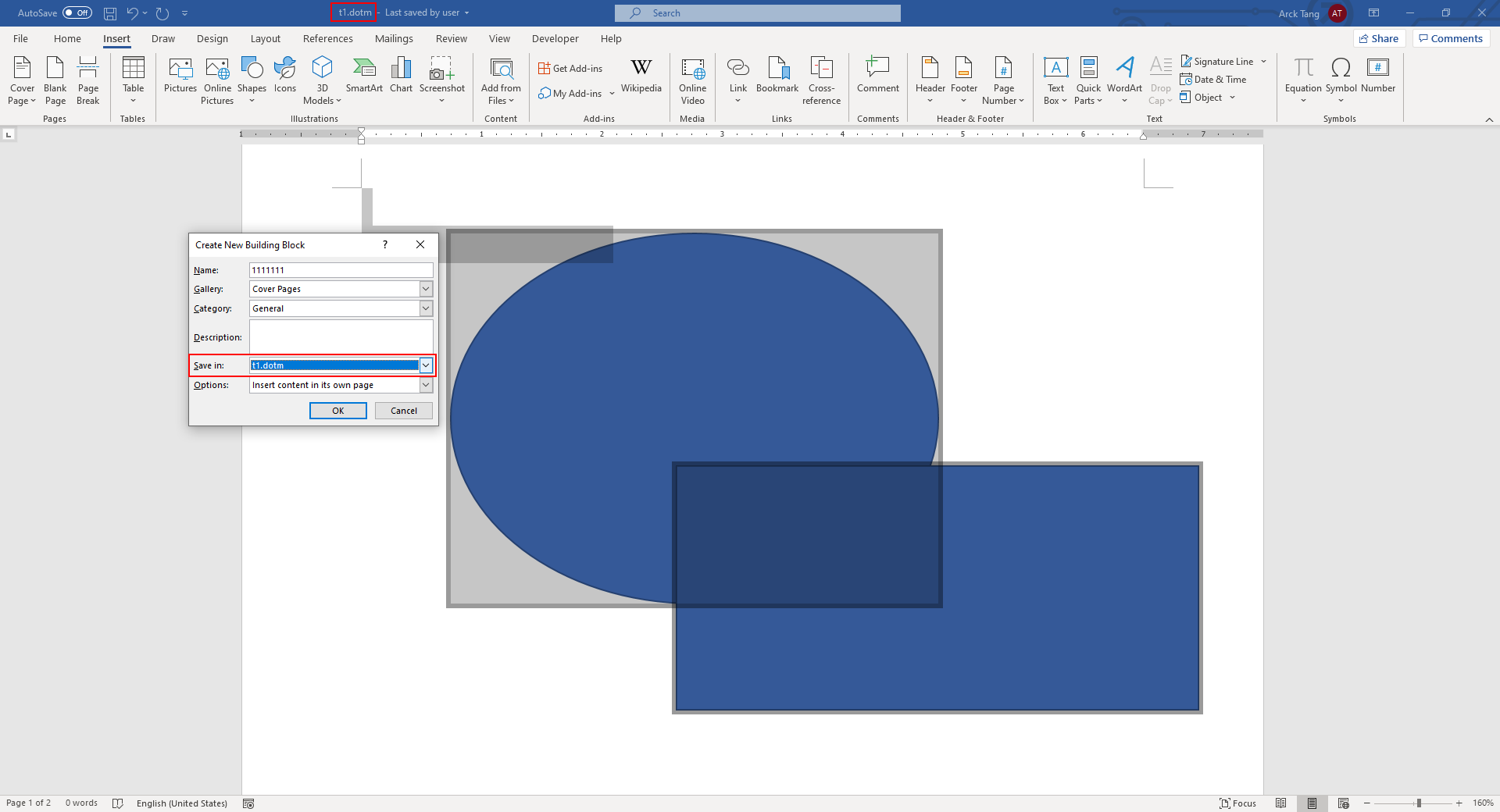Click the zoom slider handle
Viewport: 1500px width, 812px height.
pos(1419,803)
